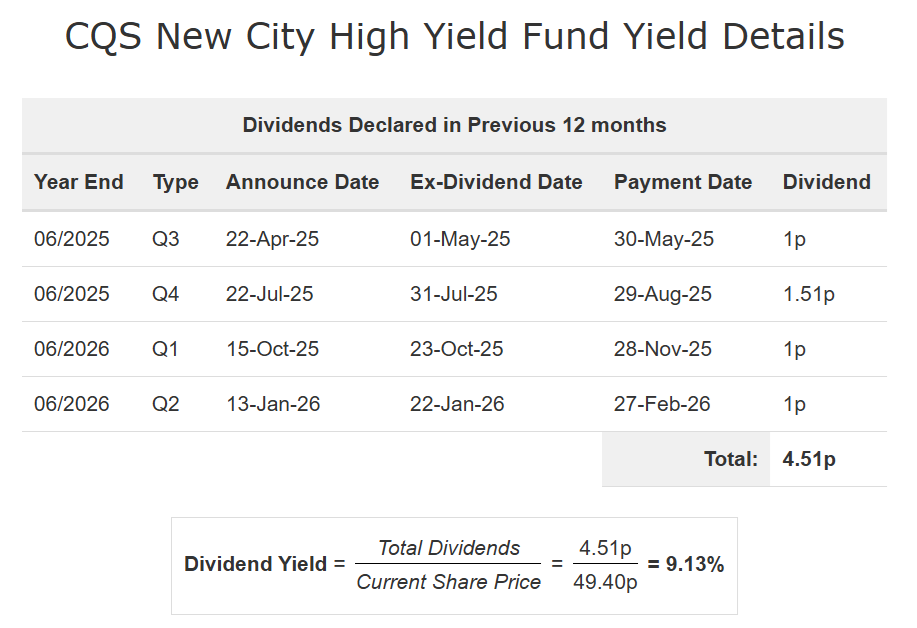Click the 28-Nov-25 payment date cell
The image size is (917, 628).
click(663, 350)
